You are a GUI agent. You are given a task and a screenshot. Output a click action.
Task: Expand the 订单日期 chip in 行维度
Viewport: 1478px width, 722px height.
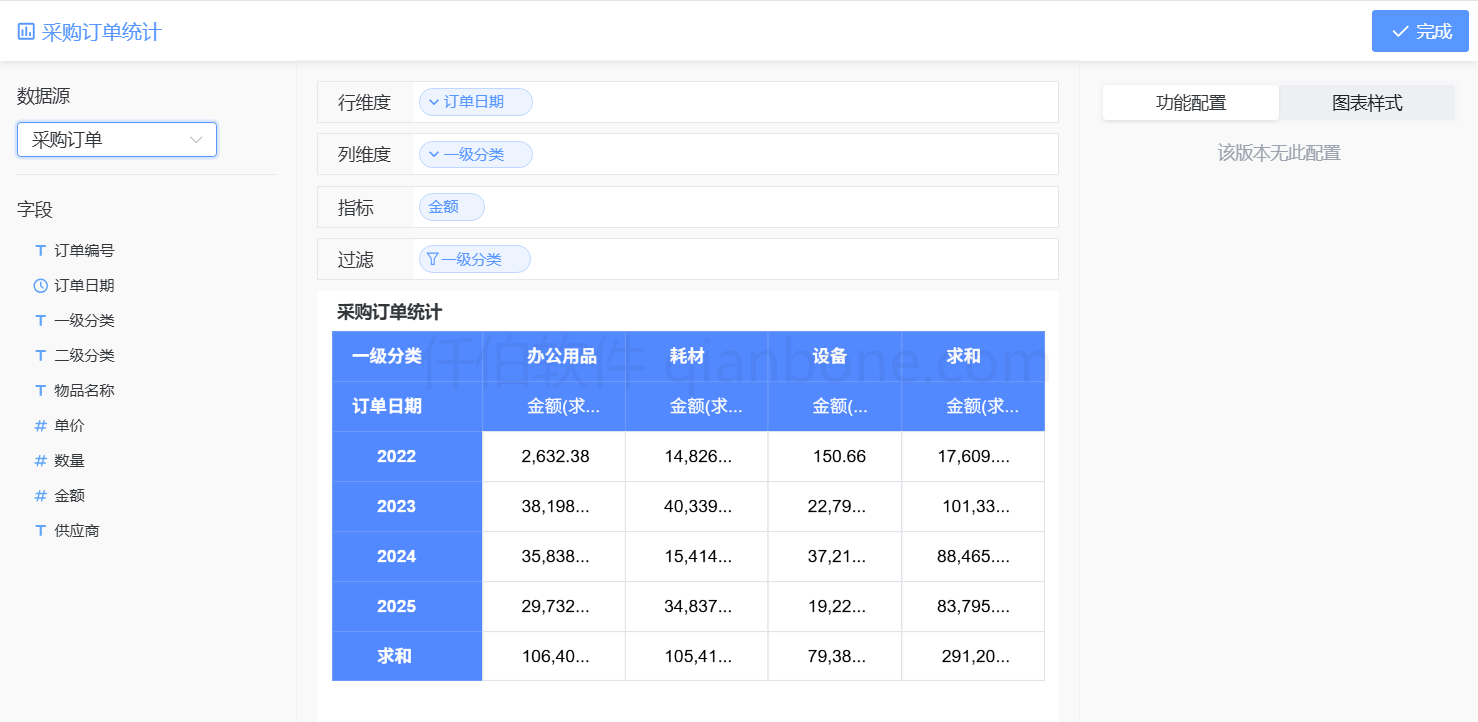coord(432,101)
